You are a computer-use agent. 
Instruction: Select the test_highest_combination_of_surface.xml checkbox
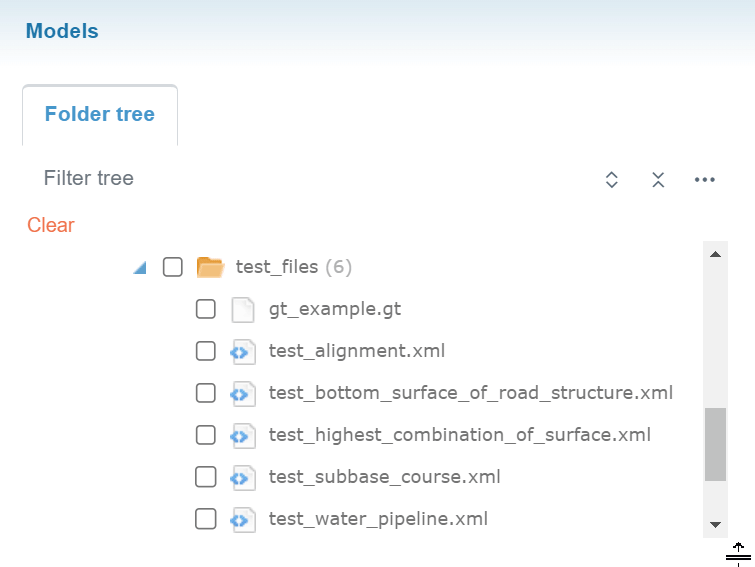[206, 435]
